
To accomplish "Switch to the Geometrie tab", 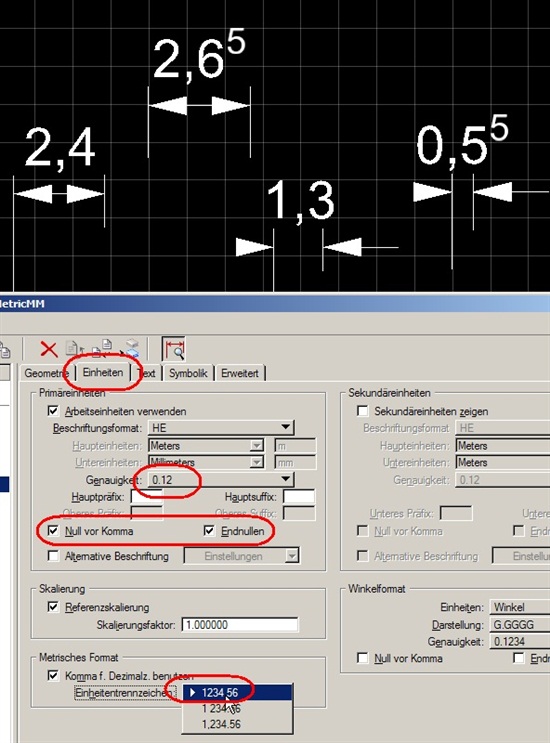I will click(x=46, y=373).
